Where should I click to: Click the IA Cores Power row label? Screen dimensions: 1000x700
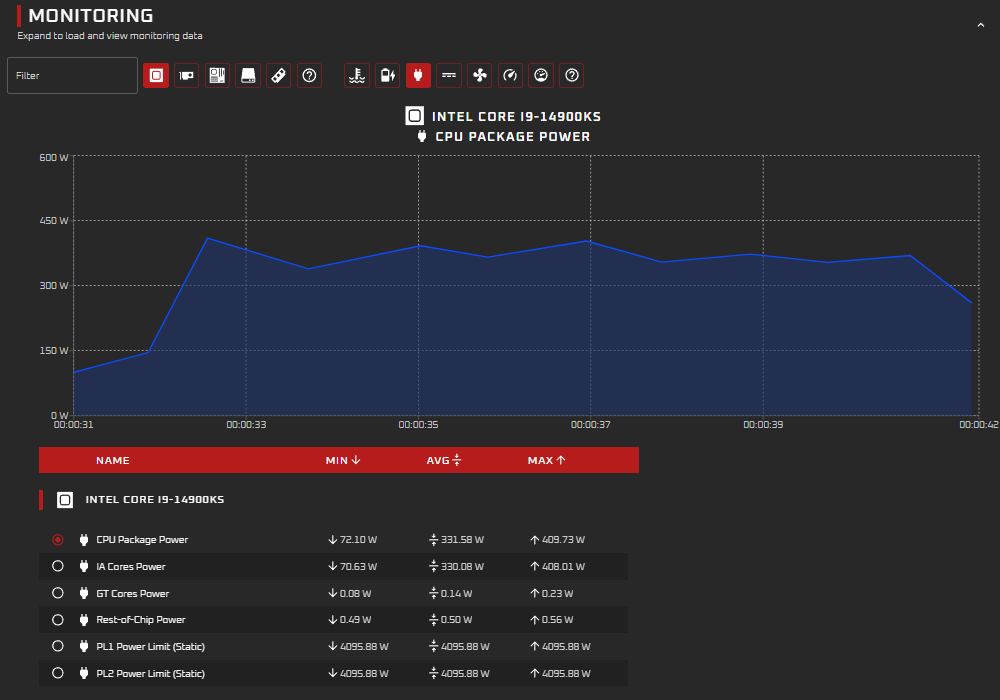131,566
